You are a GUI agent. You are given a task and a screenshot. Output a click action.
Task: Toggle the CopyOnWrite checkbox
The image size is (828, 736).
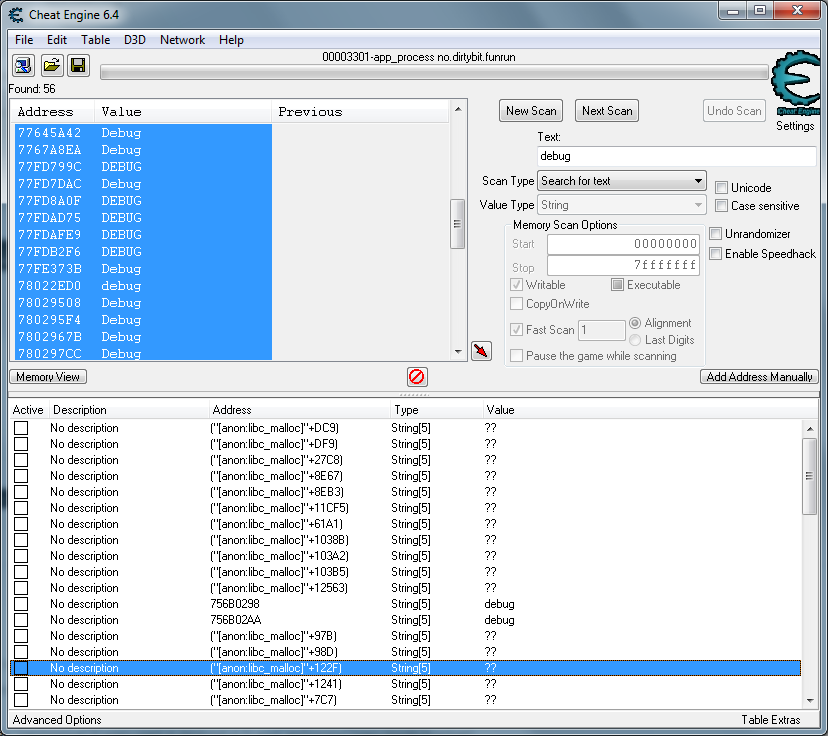pyautogui.click(x=516, y=304)
